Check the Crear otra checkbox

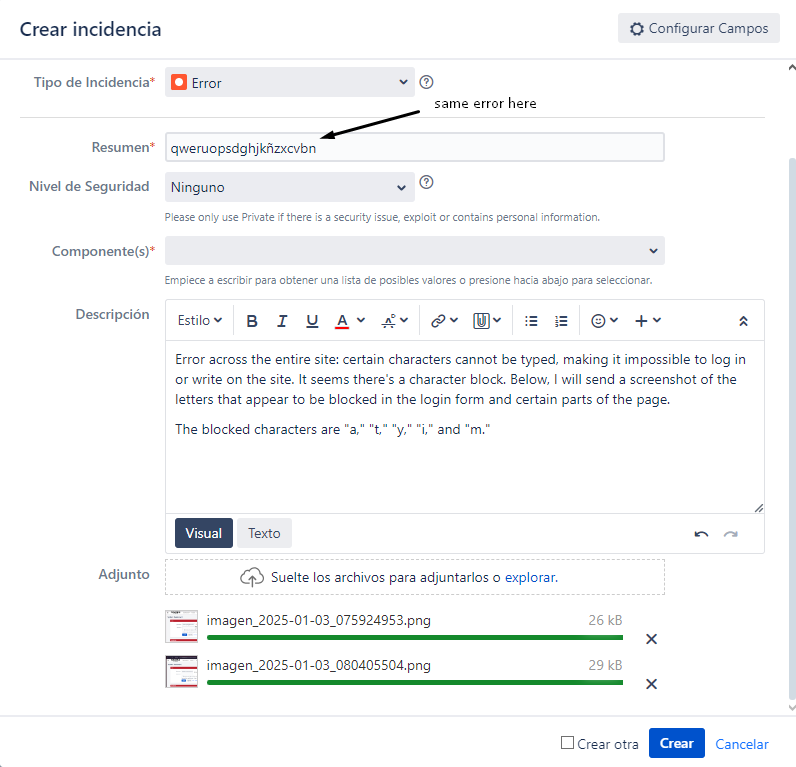[x=567, y=743]
